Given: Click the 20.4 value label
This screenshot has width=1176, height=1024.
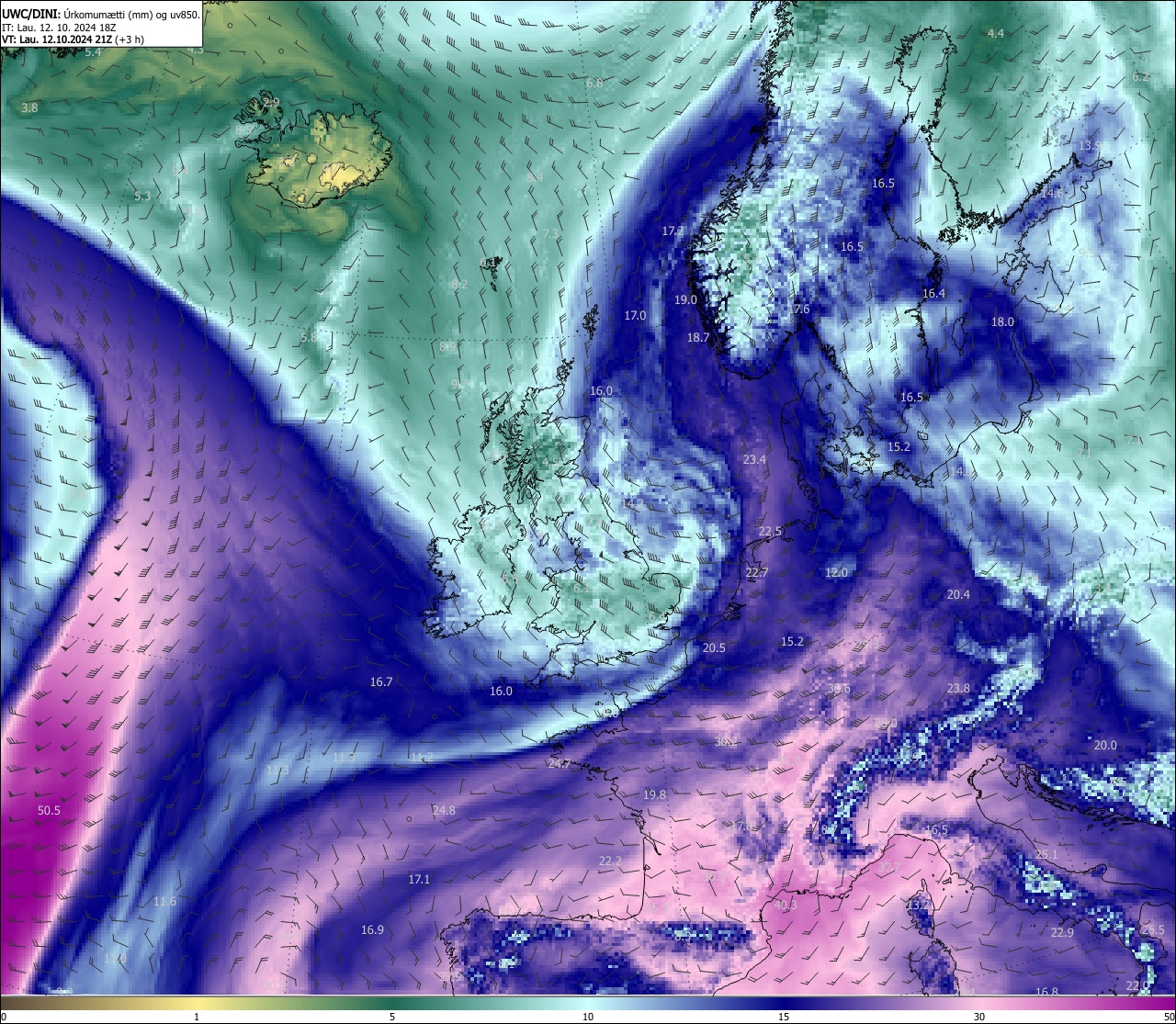Looking at the screenshot, I should (958, 594).
